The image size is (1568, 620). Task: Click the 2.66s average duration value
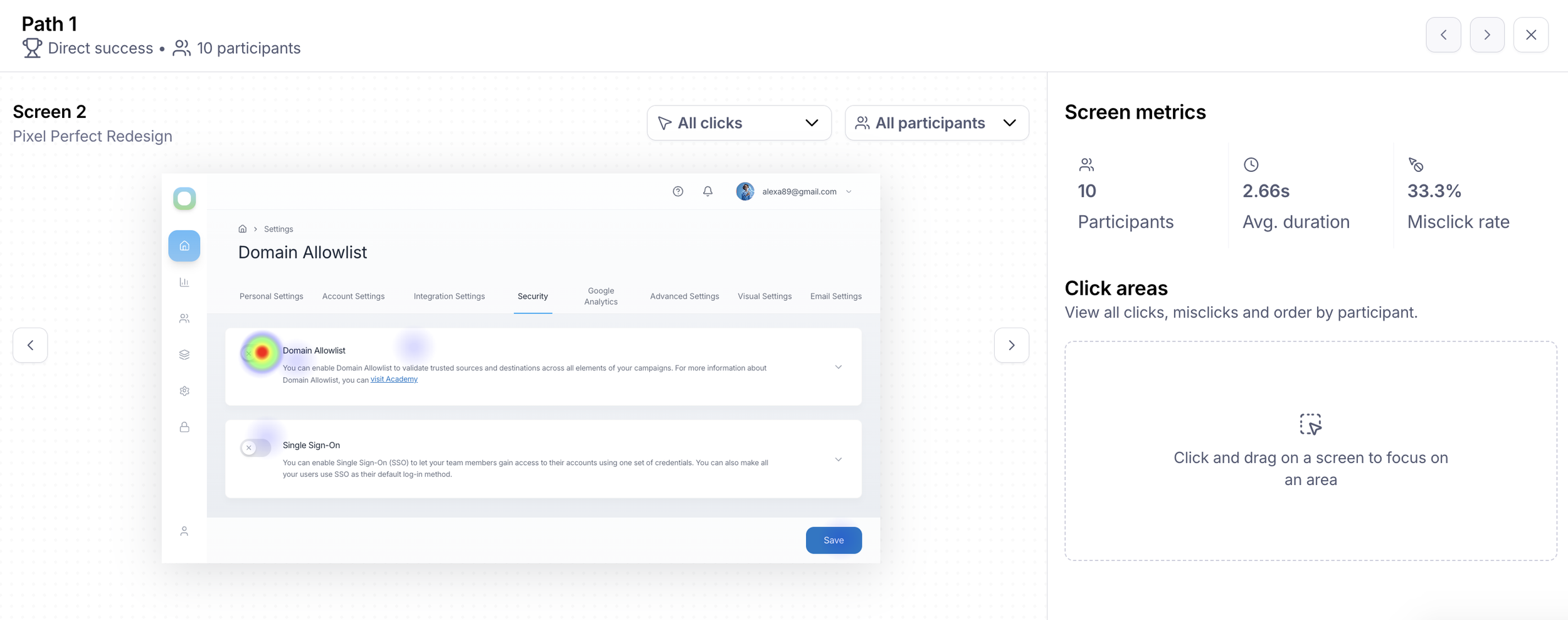(x=1266, y=191)
